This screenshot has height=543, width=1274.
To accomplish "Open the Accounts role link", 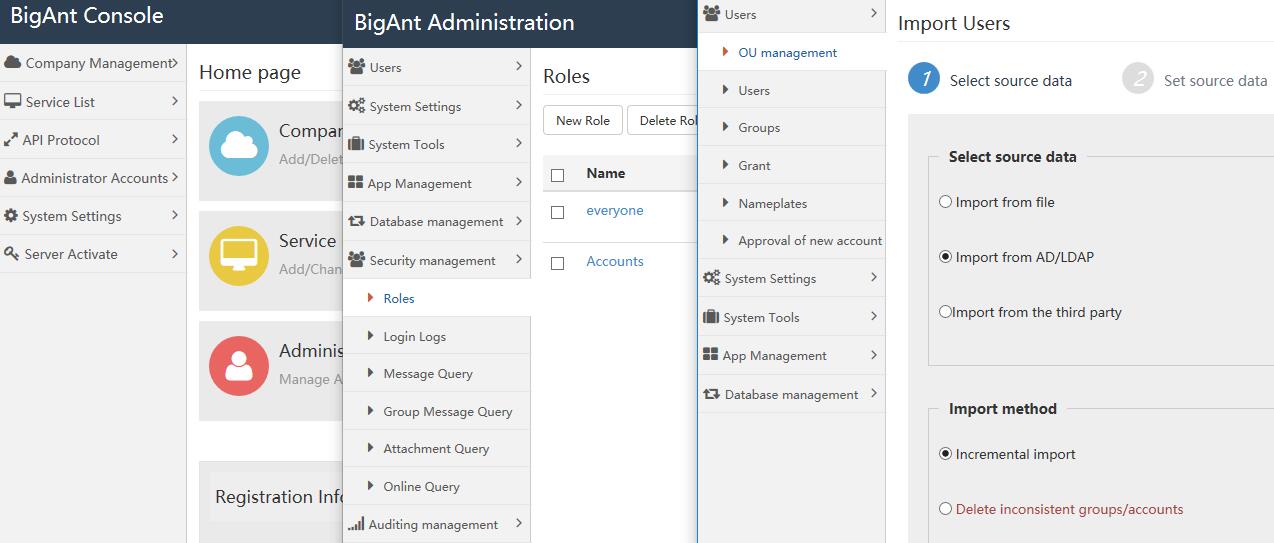I will click(x=614, y=261).
